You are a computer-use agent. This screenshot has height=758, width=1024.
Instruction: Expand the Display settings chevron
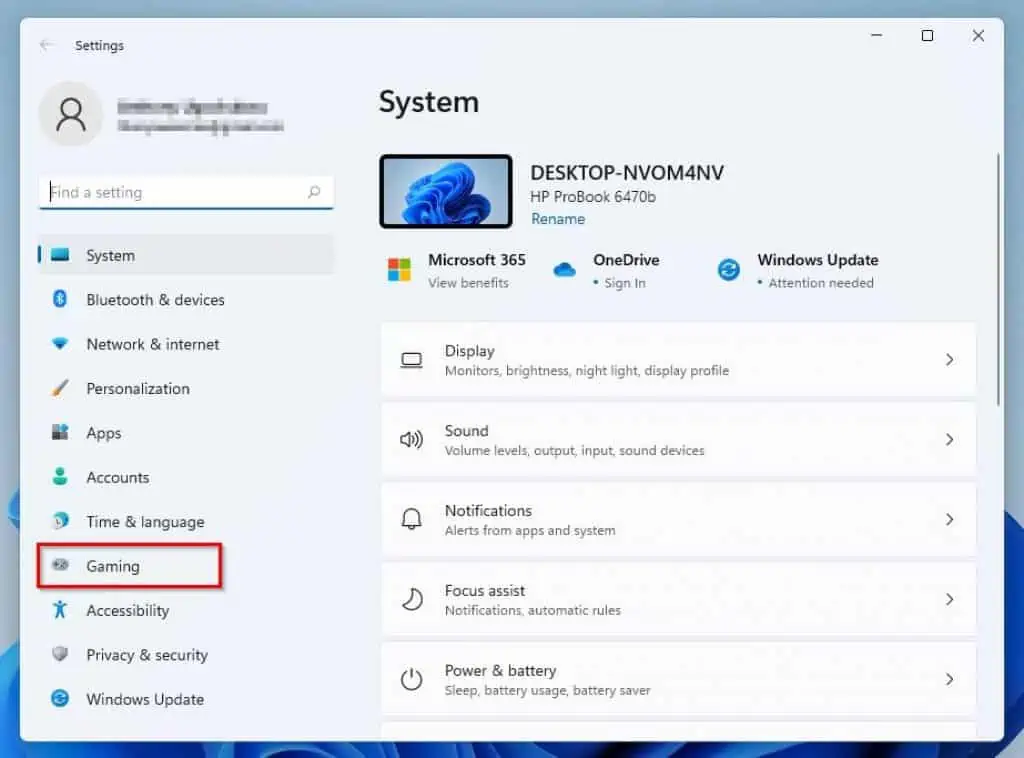949,360
